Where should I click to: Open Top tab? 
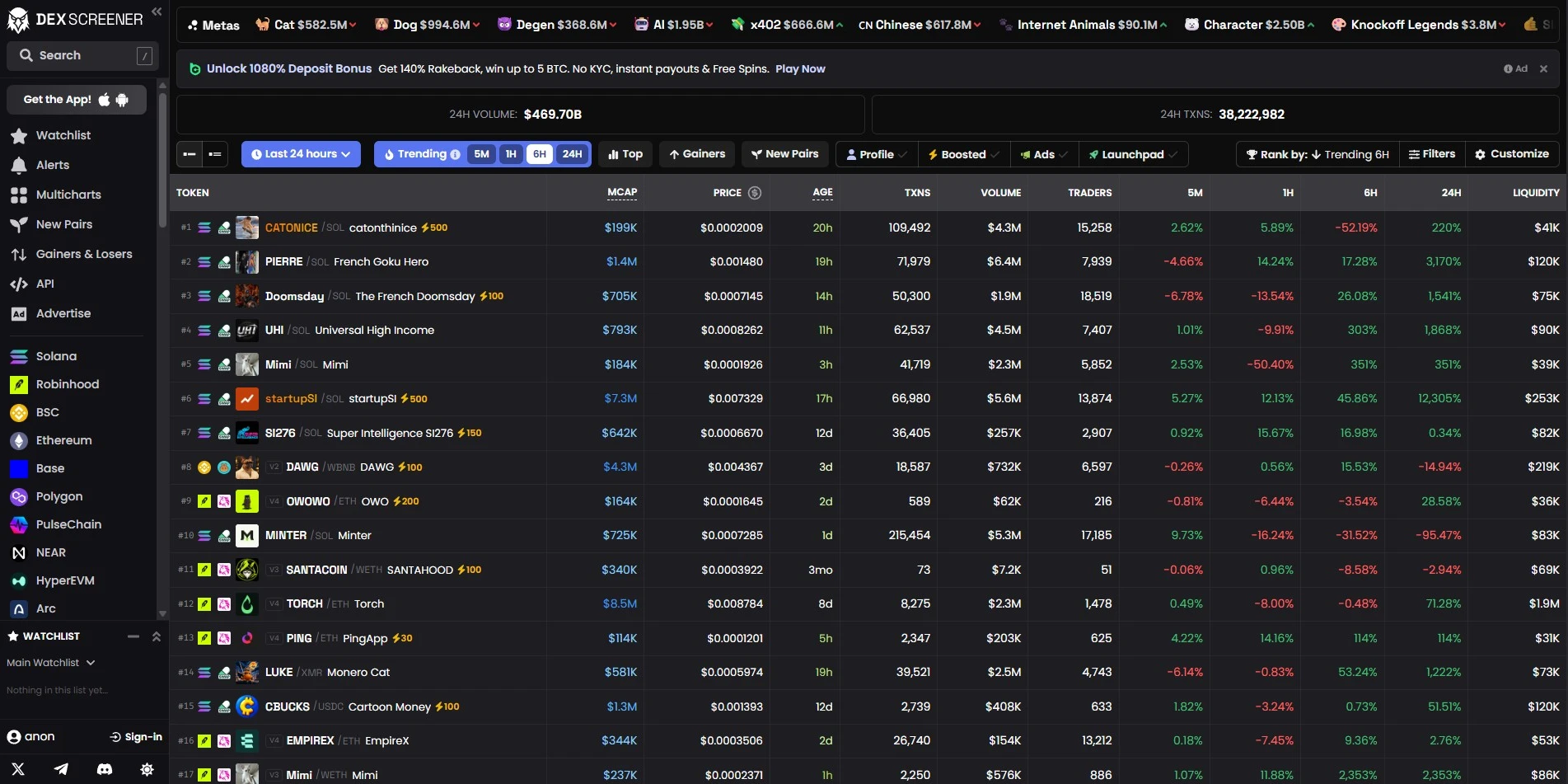click(625, 154)
